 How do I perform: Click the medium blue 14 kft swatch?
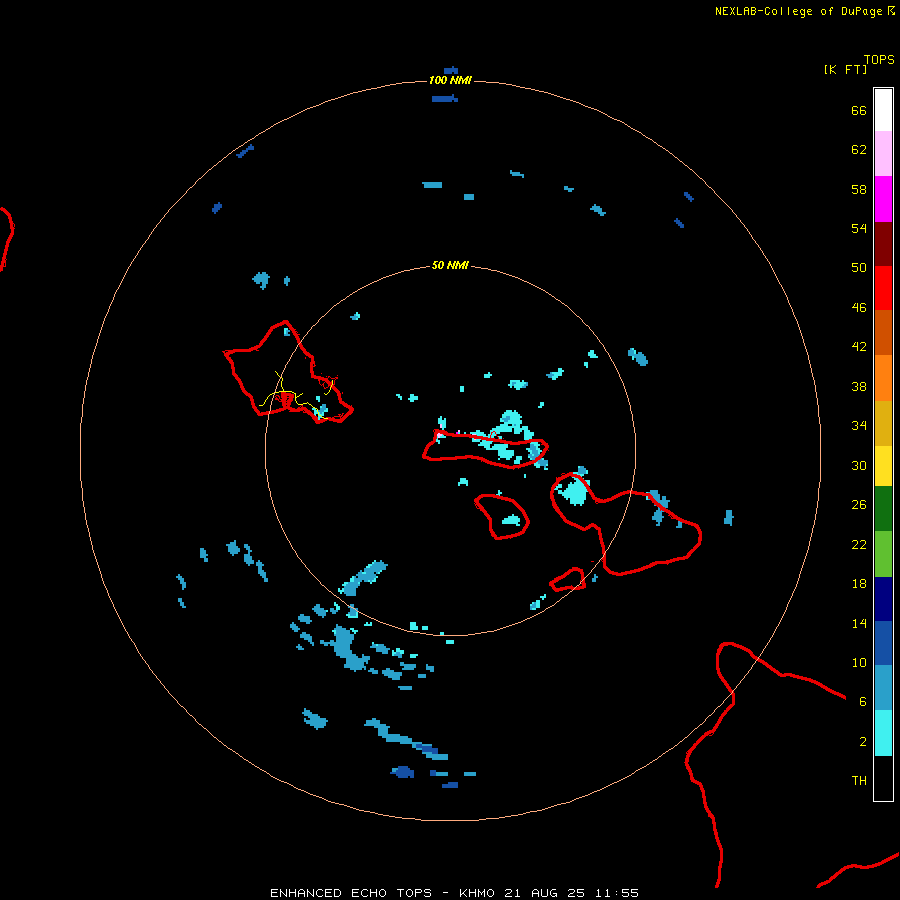point(883,643)
